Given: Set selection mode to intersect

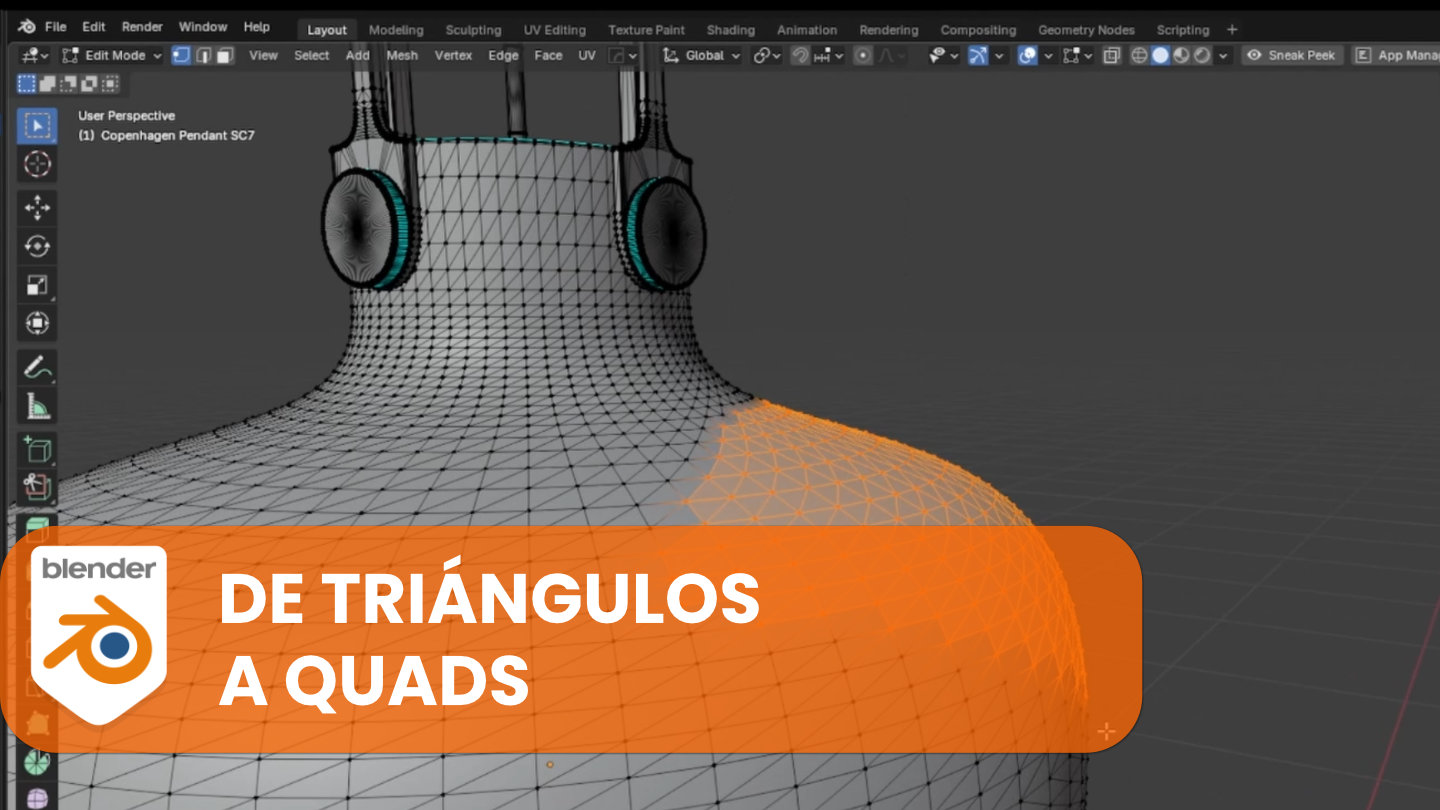Looking at the screenshot, I should click(x=110, y=84).
